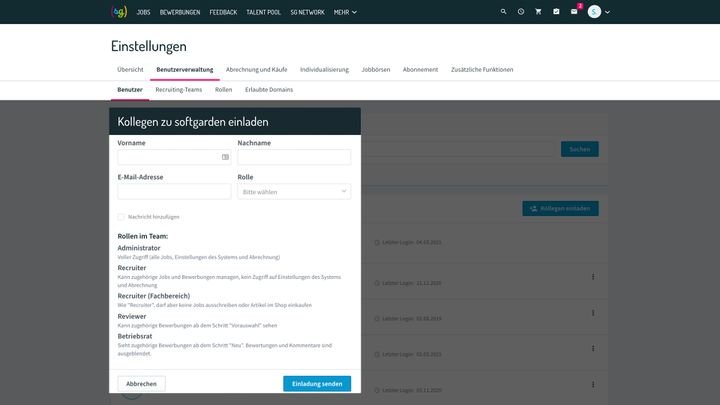Click the user avatar icon
Image resolution: width=720 pixels, height=405 pixels.
pos(594,12)
